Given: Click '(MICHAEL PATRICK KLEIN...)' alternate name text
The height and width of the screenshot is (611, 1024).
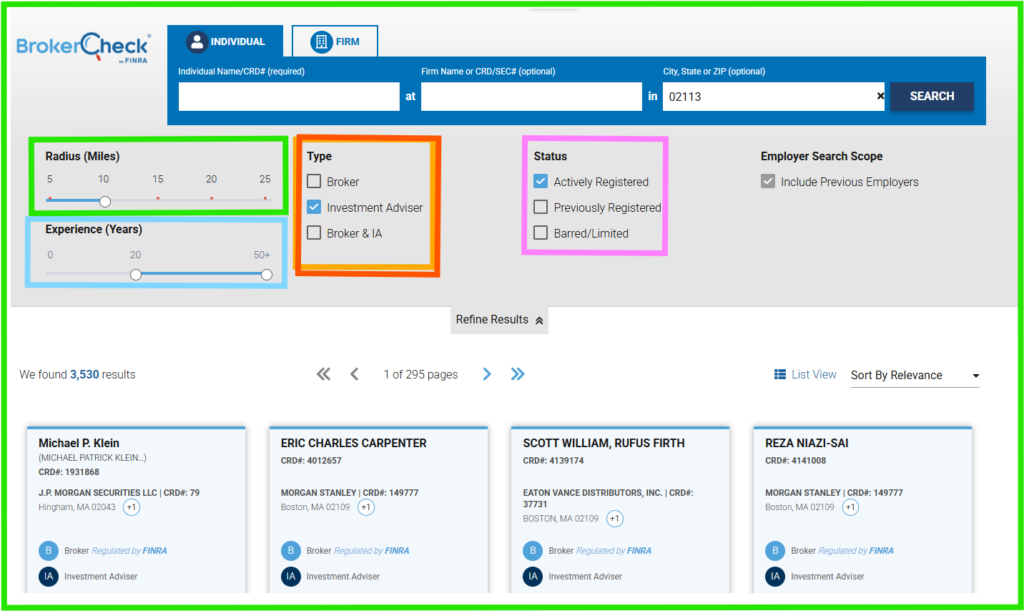Looking at the screenshot, I should pyautogui.click(x=92, y=458).
